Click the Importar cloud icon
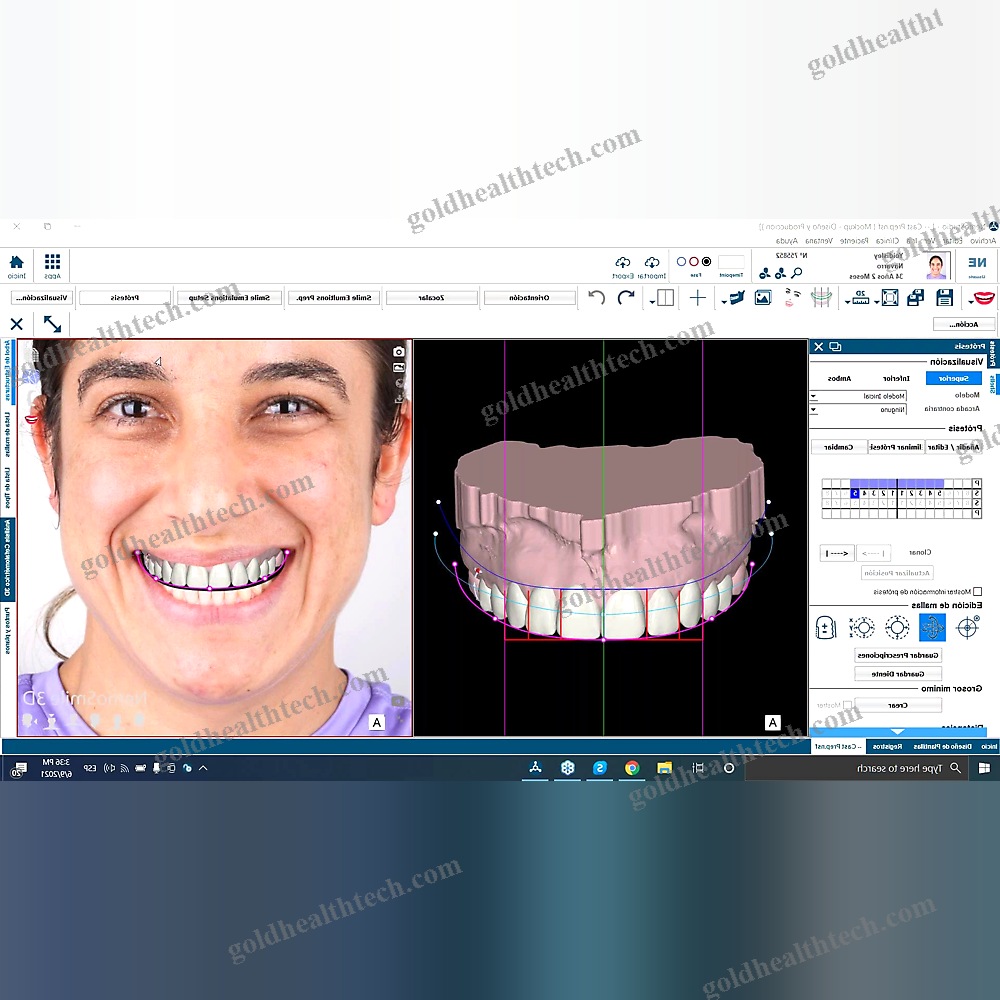This screenshot has height=1000, width=1000. coord(652,262)
